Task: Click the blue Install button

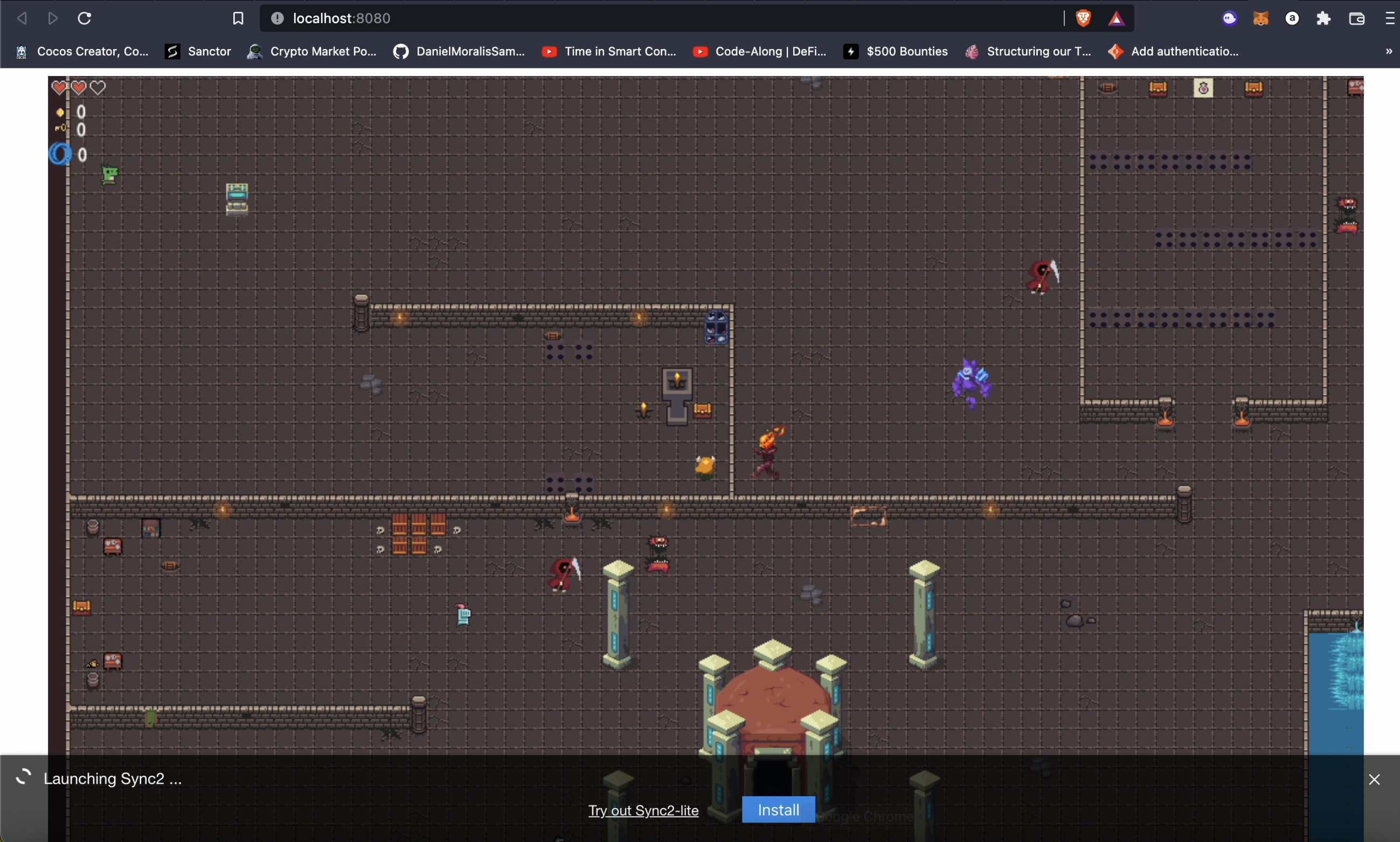Action: (x=778, y=810)
